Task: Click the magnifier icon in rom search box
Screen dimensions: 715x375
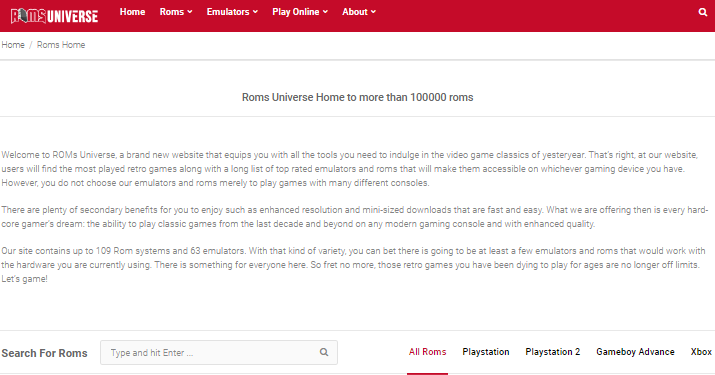Action: coord(324,352)
